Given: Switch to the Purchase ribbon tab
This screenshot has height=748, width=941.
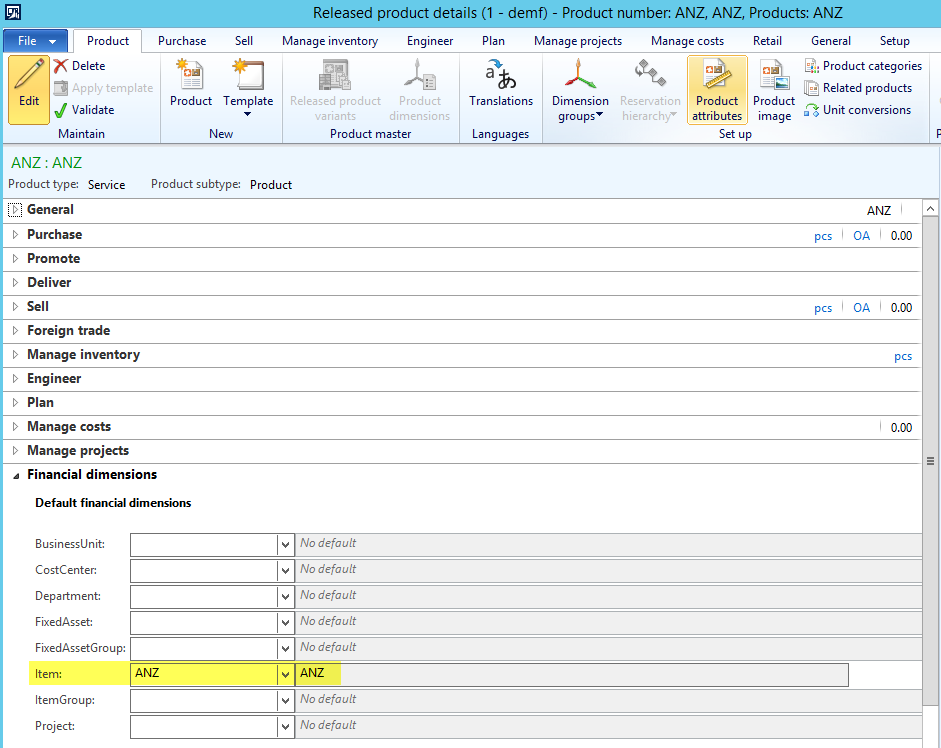Looking at the screenshot, I should [x=182, y=41].
